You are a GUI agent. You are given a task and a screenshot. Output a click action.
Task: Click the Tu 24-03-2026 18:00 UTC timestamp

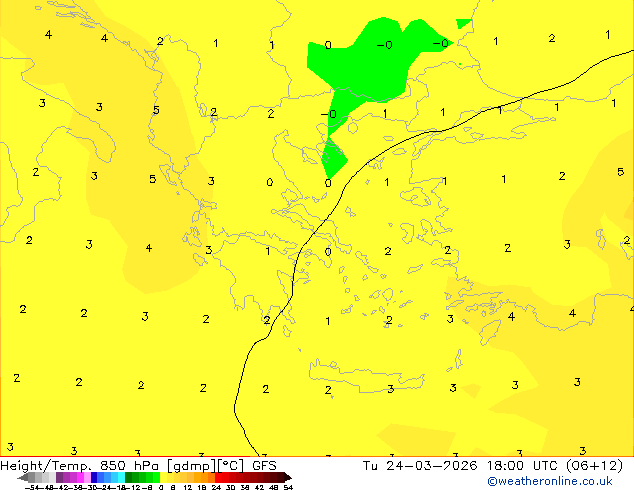point(458,465)
